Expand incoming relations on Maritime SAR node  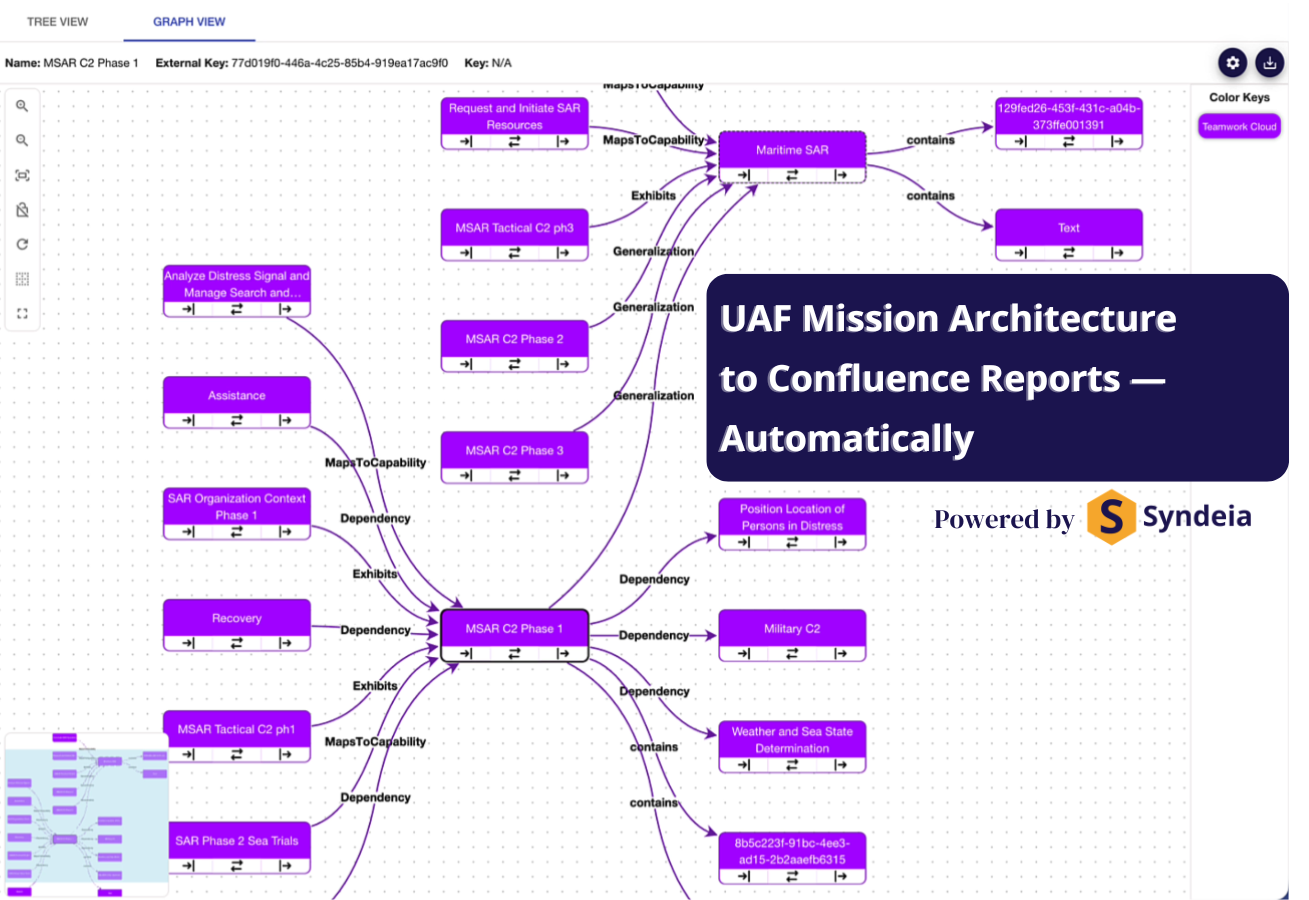[743, 175]
